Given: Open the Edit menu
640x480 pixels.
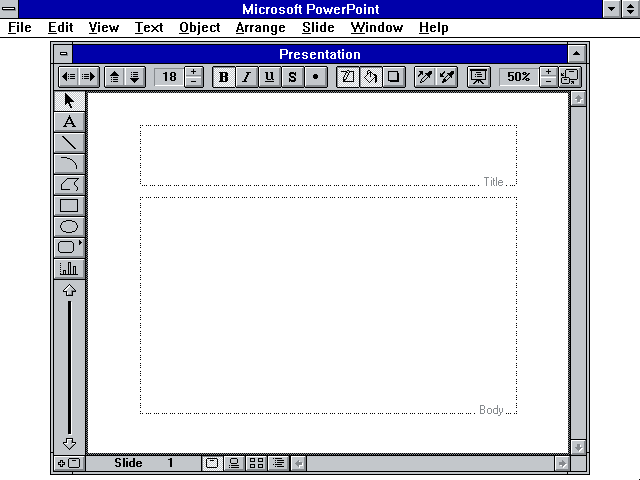Looking at the screenshot, I should 60,27.
